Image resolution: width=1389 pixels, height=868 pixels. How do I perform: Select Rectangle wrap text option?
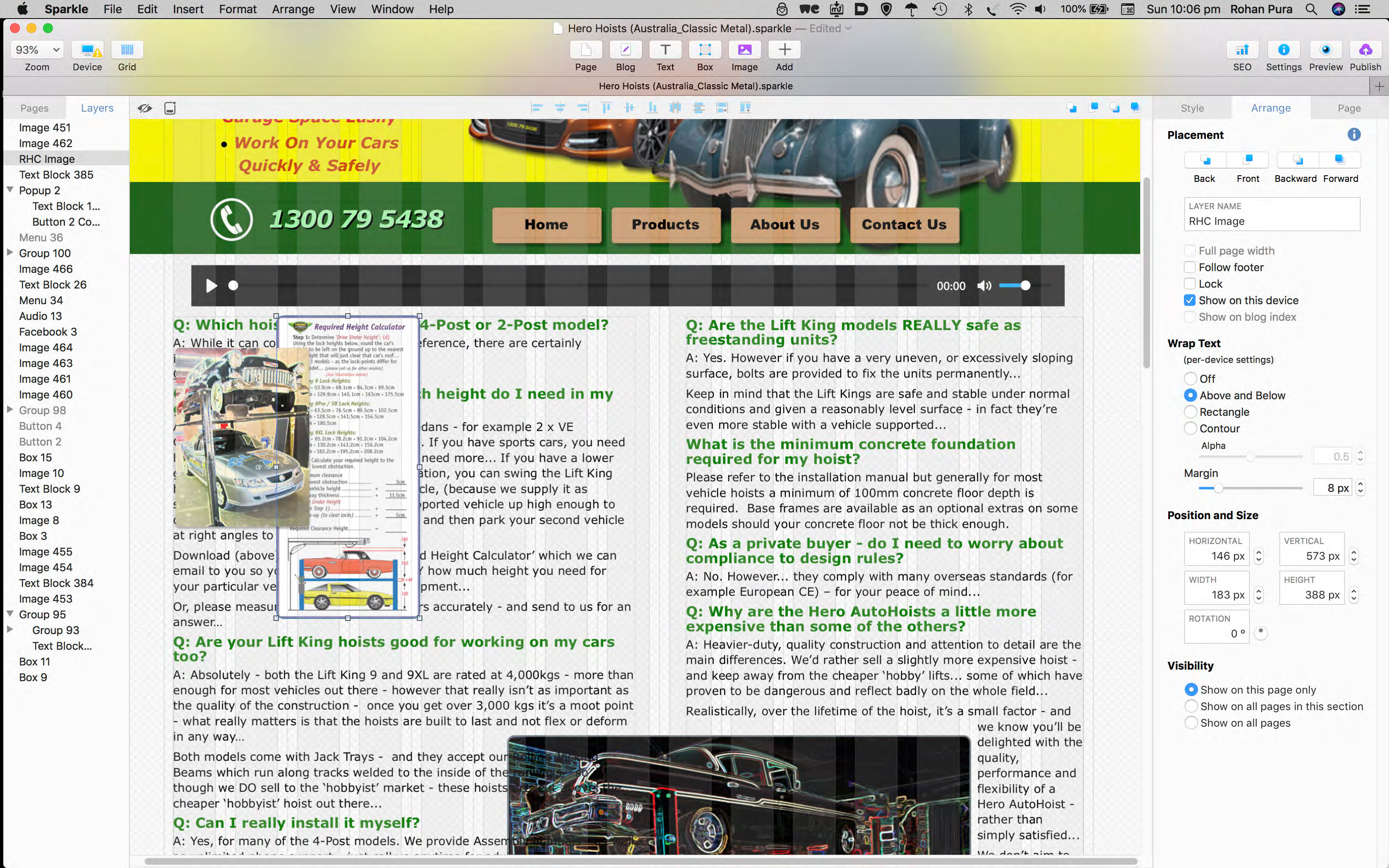pyautogui.click(x=1191, y=412)
